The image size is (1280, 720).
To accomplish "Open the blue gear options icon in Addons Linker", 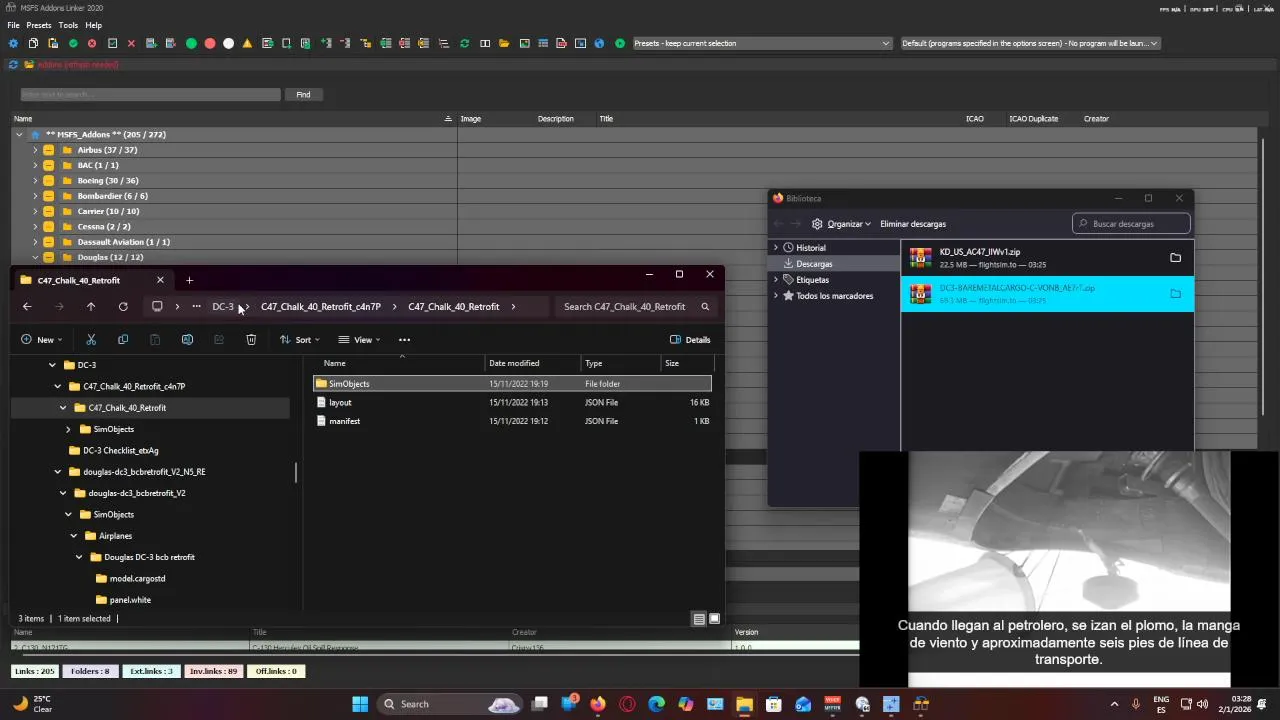I will [x=13, y=43].
